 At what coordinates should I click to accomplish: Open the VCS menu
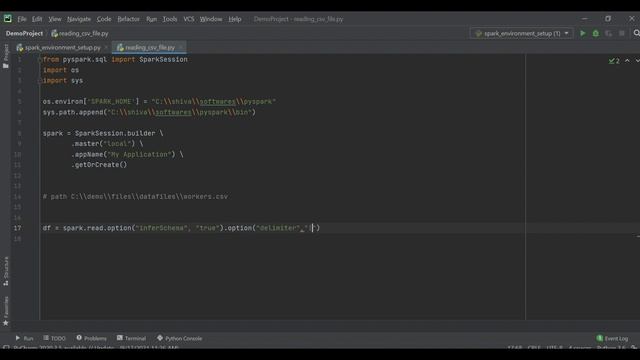pyautogui.click(x=189, y=19)
